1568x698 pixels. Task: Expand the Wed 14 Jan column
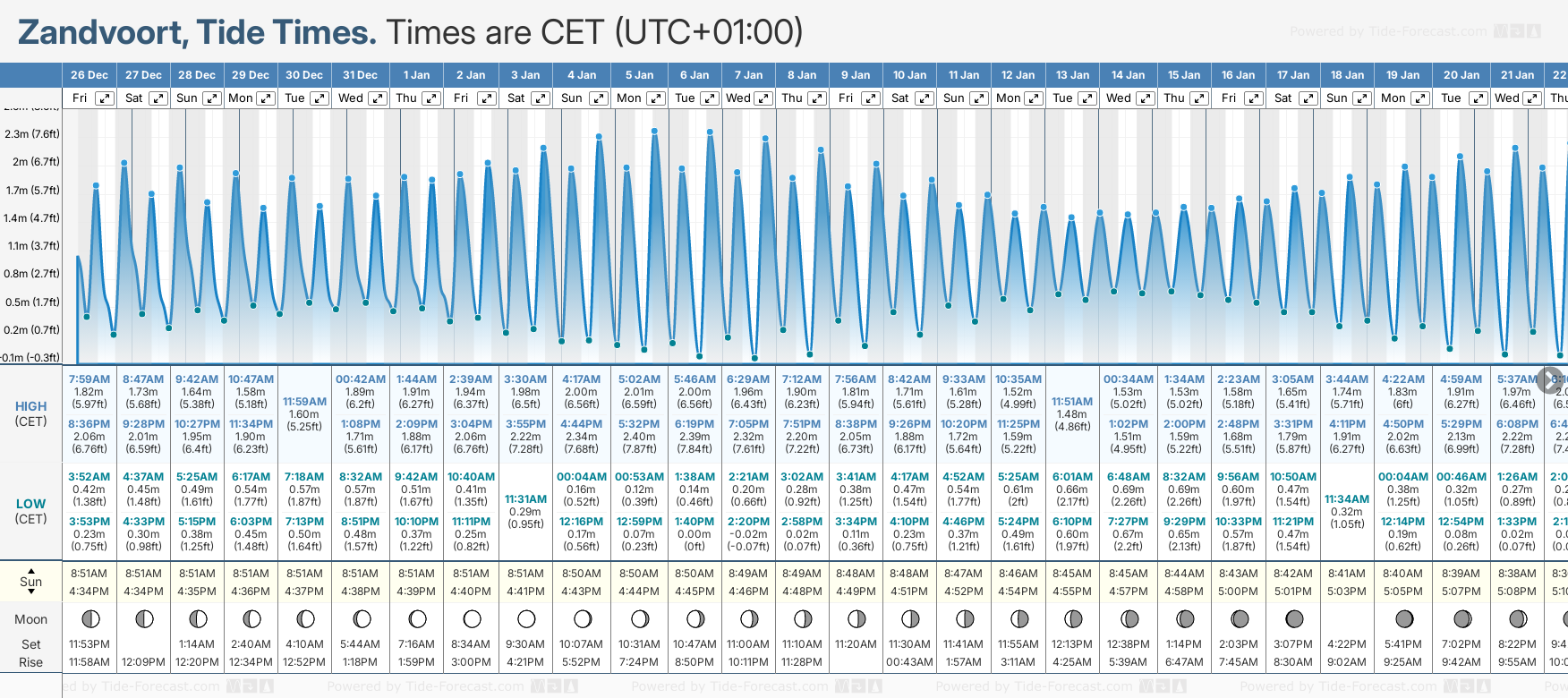pos(1146,98)
